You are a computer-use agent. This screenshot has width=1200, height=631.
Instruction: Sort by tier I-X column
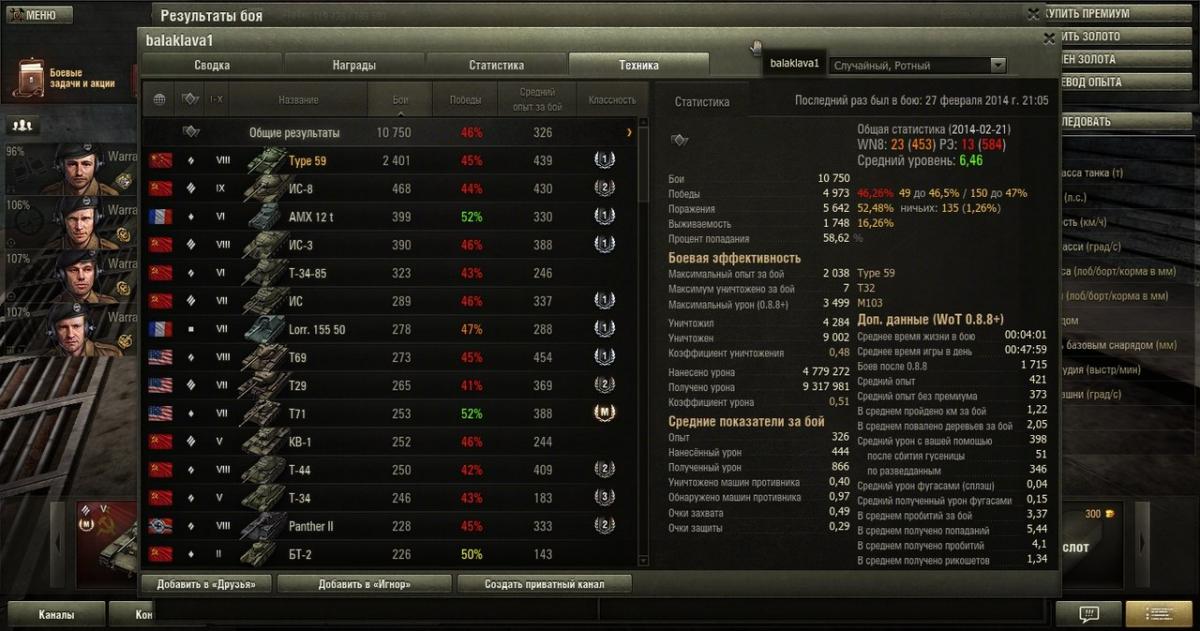coord(217,99)
